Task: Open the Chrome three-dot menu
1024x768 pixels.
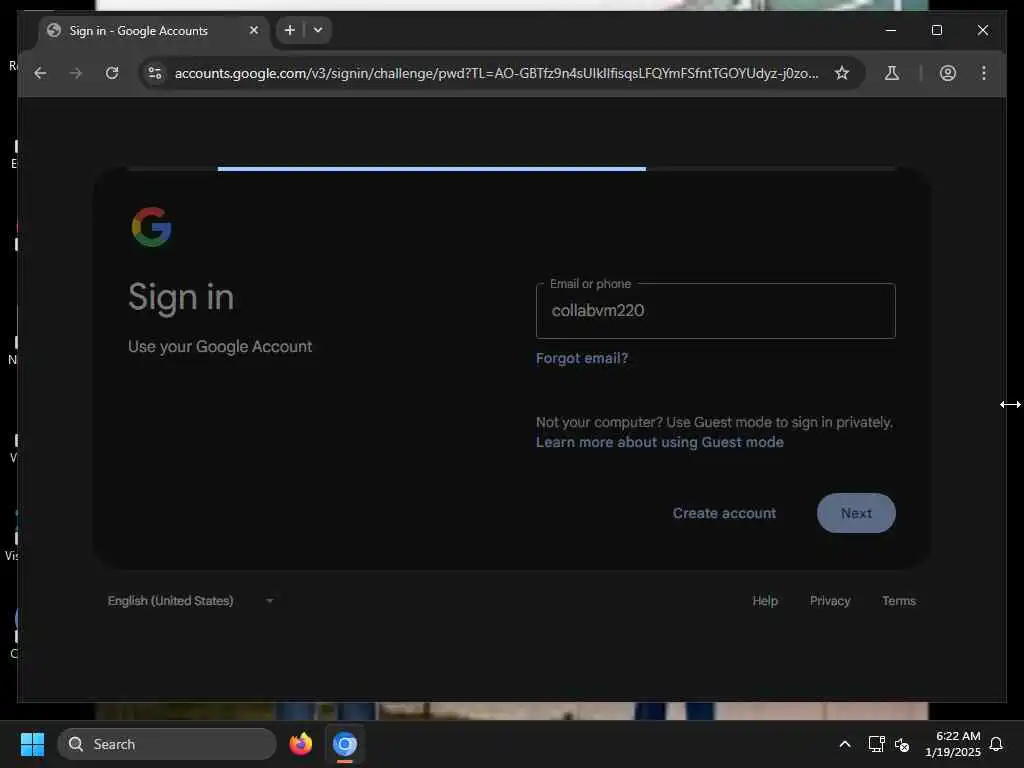Action: click(x=984, y=73)
